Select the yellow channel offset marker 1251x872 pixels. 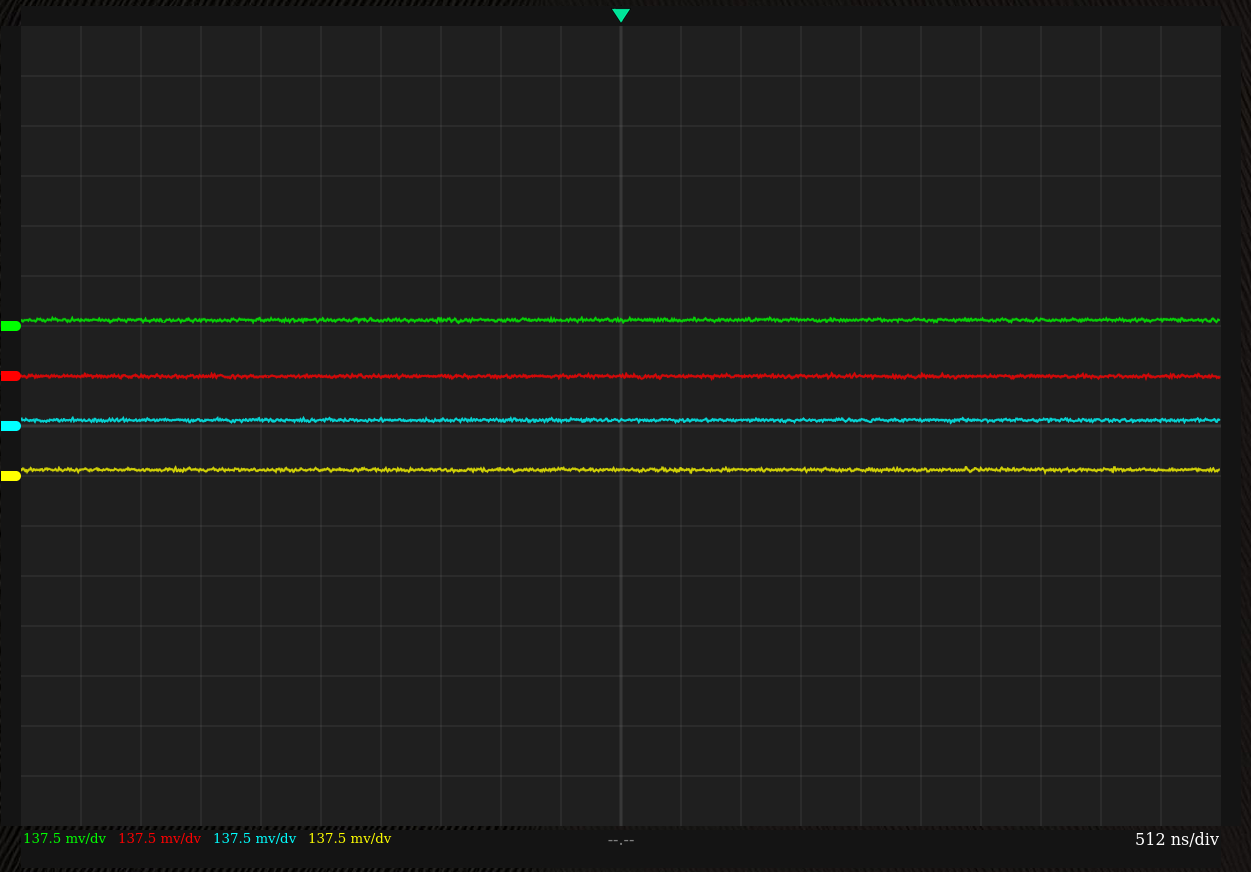[11, 476]
